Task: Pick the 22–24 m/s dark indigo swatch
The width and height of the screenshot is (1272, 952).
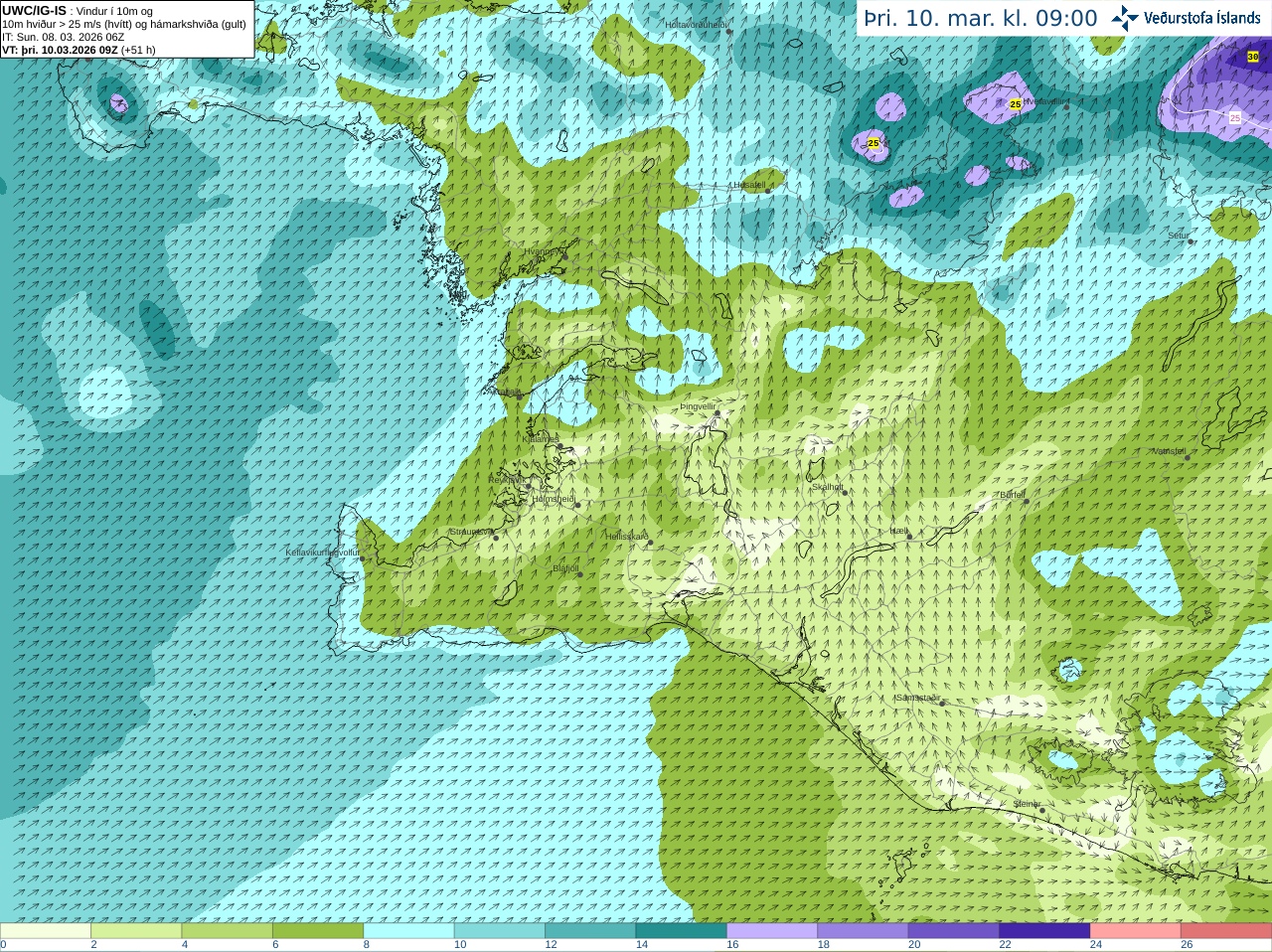Action: point(1044,931)
